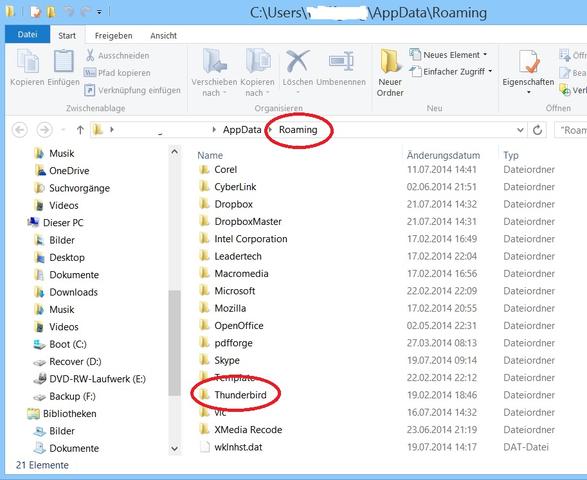Click Verknüpfung einfügen in ribbon
Viewport: 587px width, 480px height.
133,90
